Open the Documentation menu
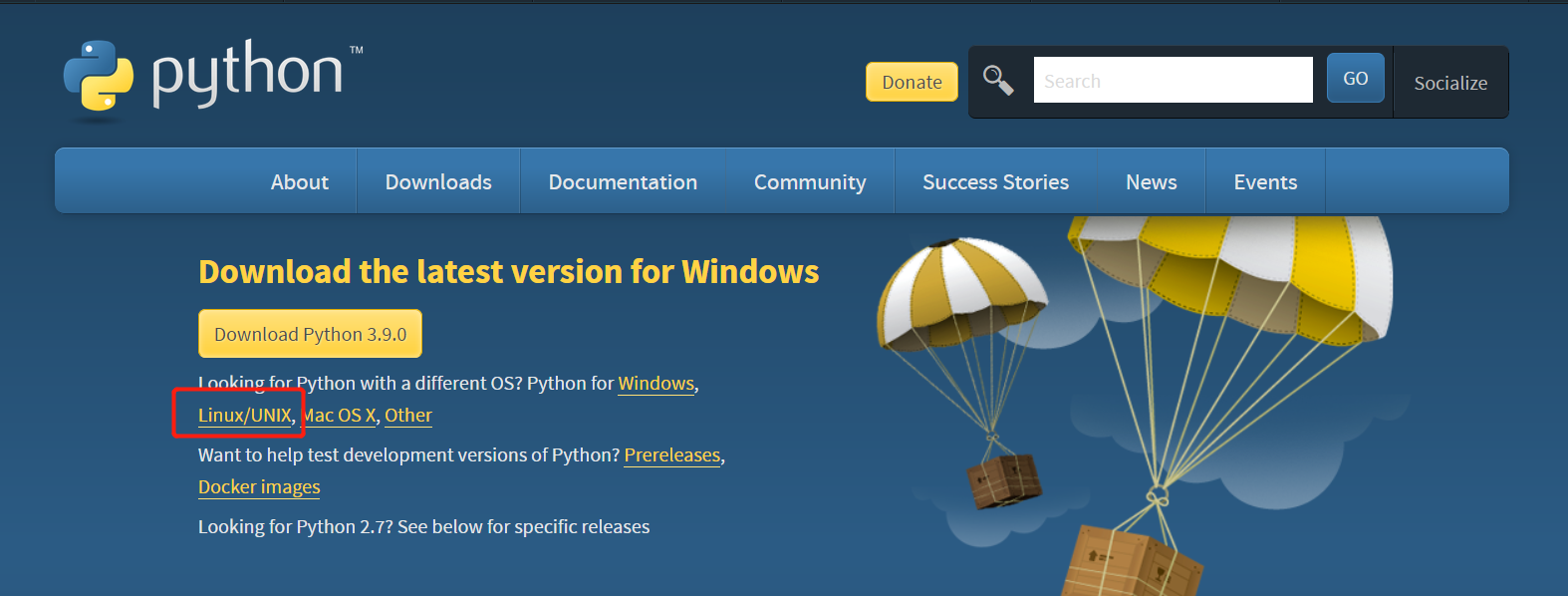The width and height of the screenshot is (1568, 596). click(x=623, y=181)
